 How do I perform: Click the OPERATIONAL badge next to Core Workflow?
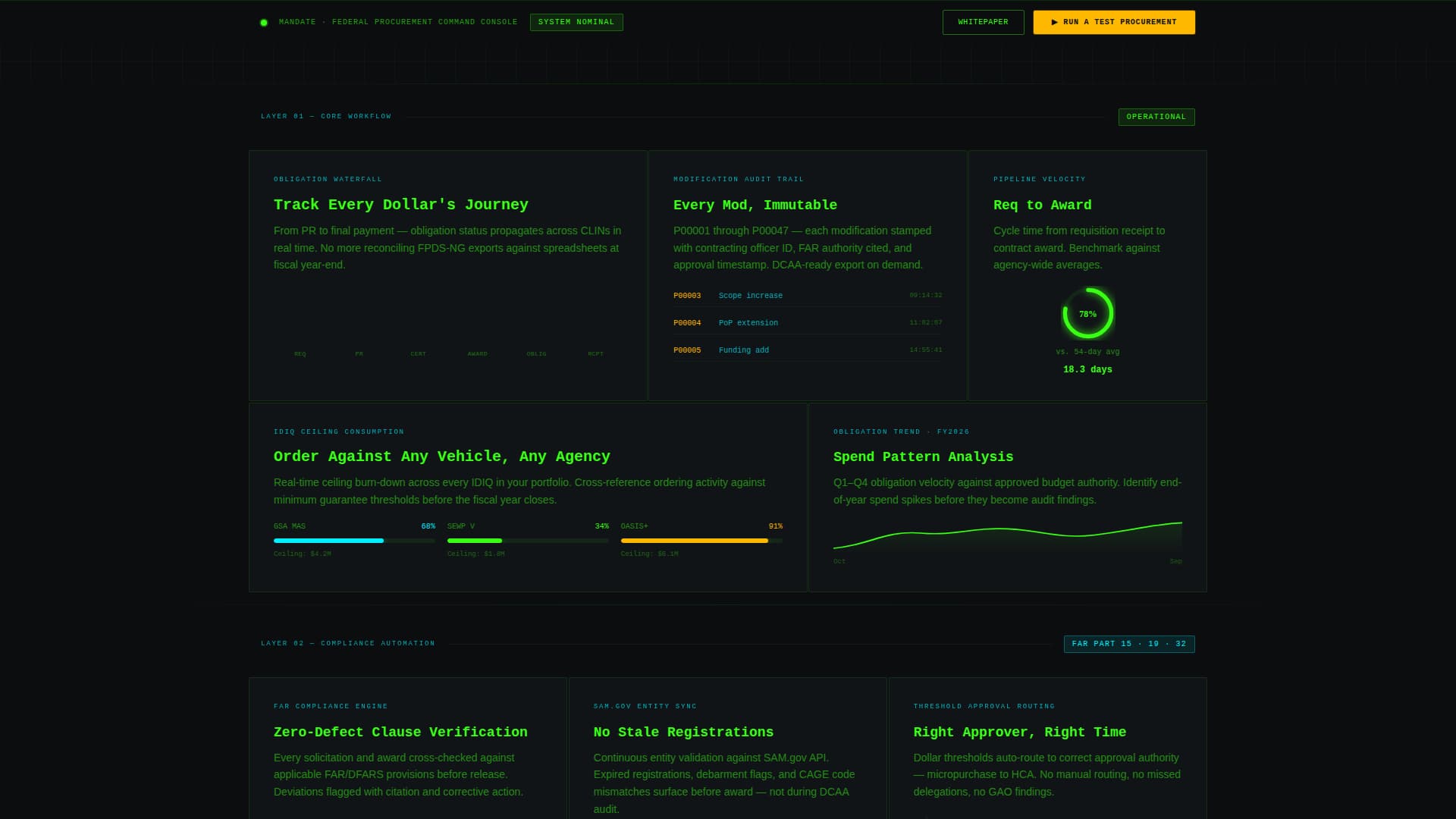pyautogui.click(x=1156, y=117)
